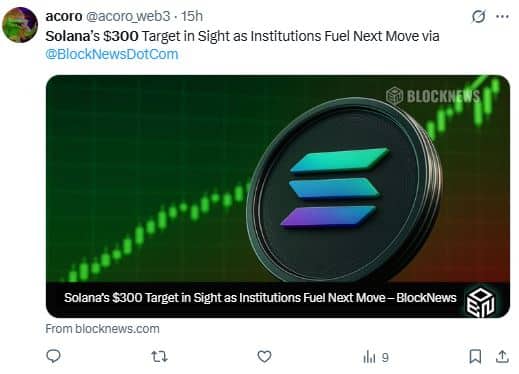
Task: Follow the @BlockNewsDotCom mention link
Action: click(x=112, y=54)
